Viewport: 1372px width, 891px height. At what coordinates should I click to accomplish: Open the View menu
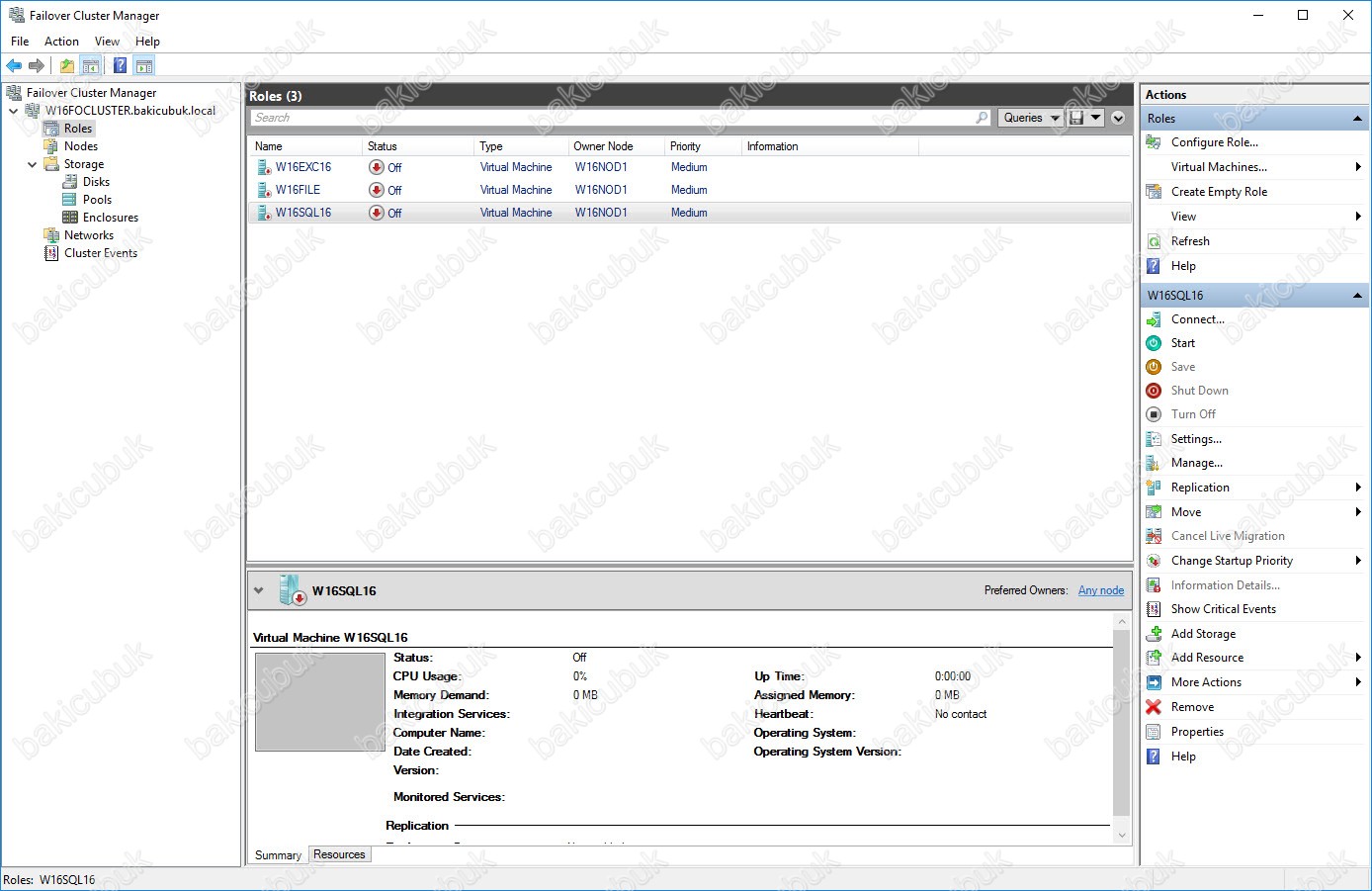(x=107, y=42)
